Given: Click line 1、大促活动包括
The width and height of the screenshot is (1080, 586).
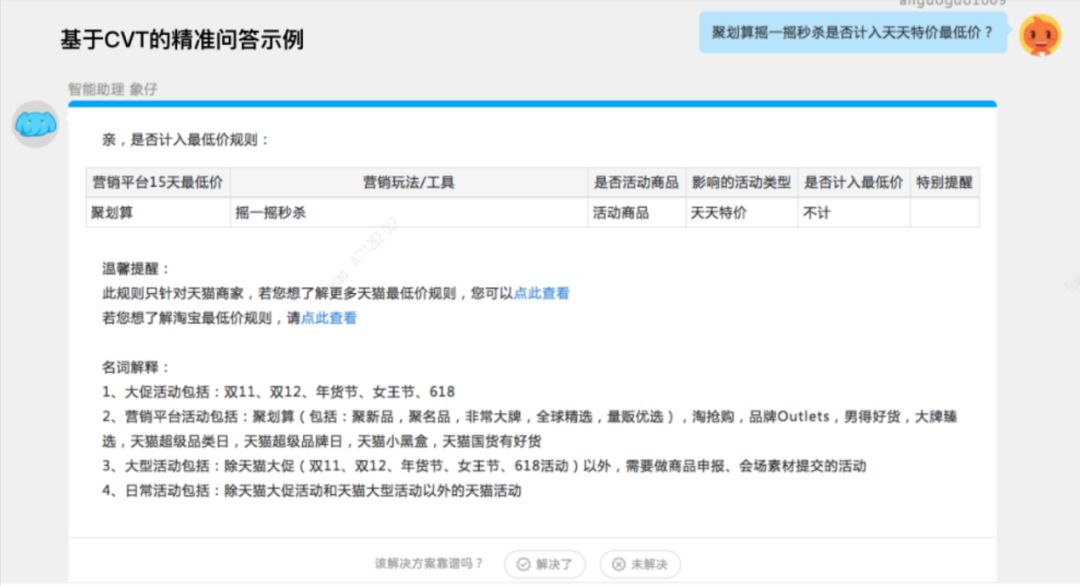Looking at the screenshot, I should (x=278, y=392).
